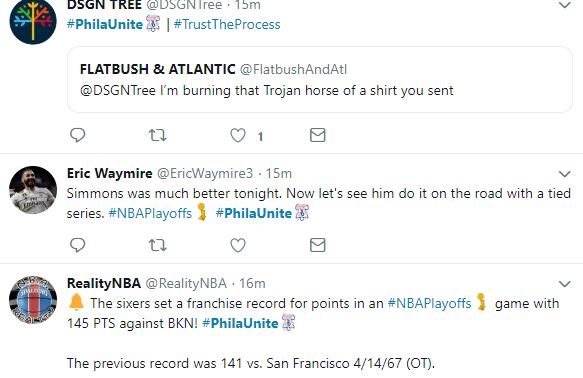Retweet the DSGN TREE tweet
The image size is (583, 378).
[x=158, y=135]
